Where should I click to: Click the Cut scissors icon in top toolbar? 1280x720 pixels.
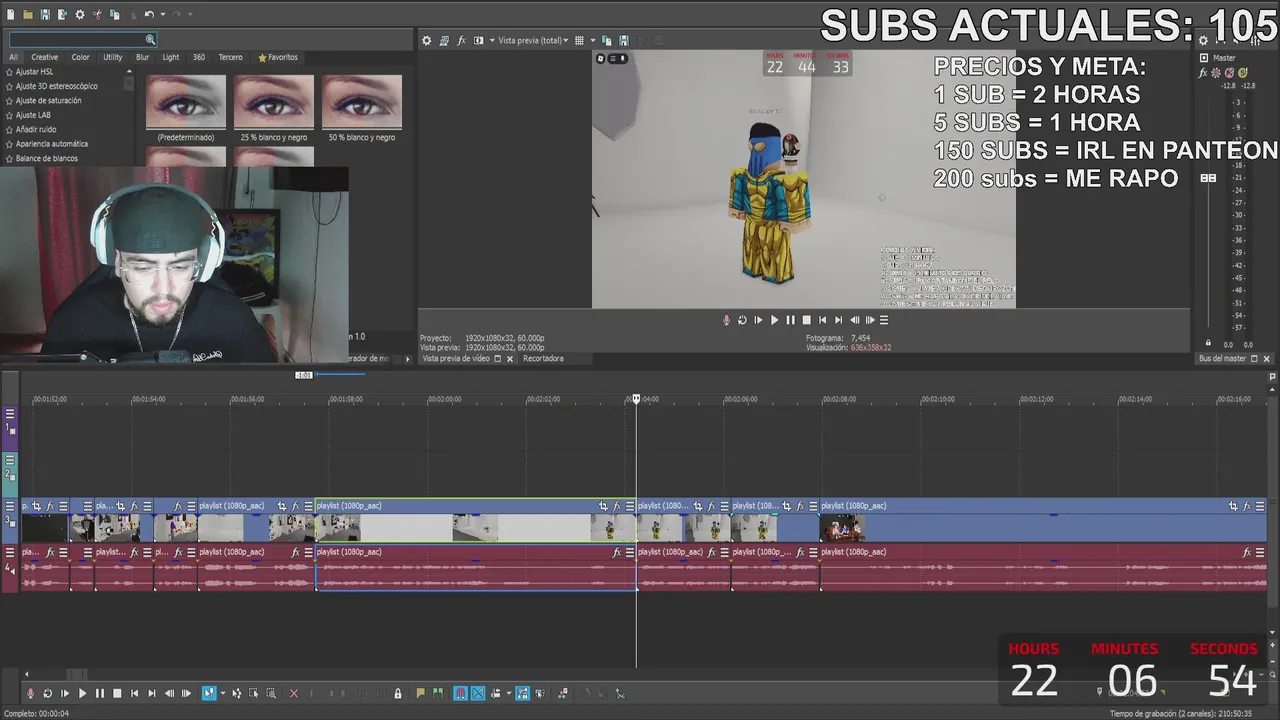click(x=97, y=14)
